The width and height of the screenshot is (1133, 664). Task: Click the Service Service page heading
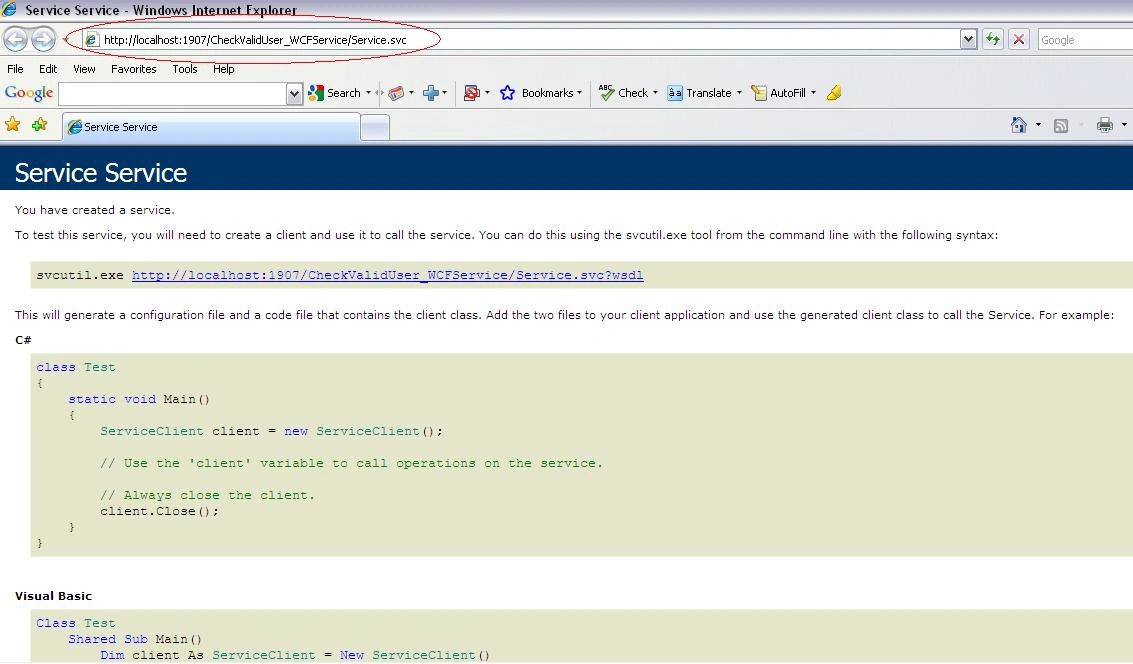pyautogui.click(x=100, y=173)
